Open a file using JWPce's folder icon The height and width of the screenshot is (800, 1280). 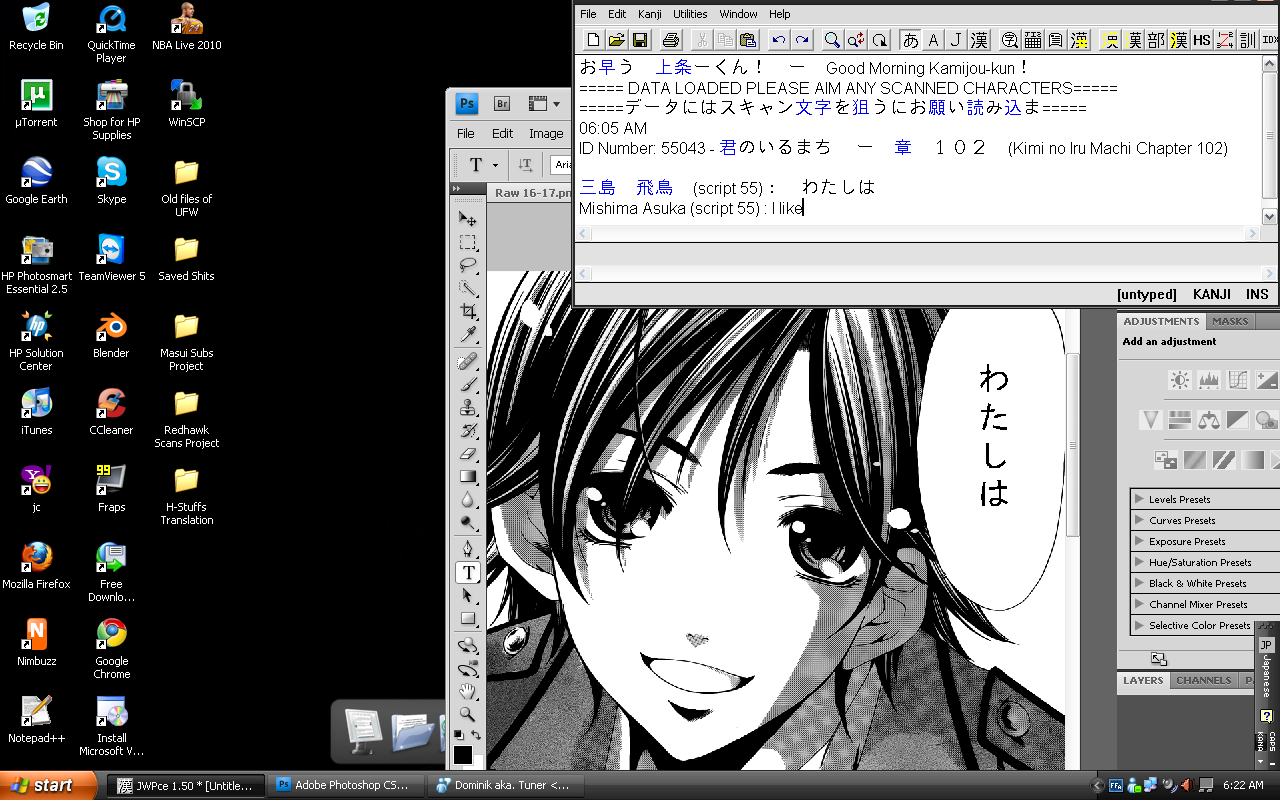click(617, 40)
